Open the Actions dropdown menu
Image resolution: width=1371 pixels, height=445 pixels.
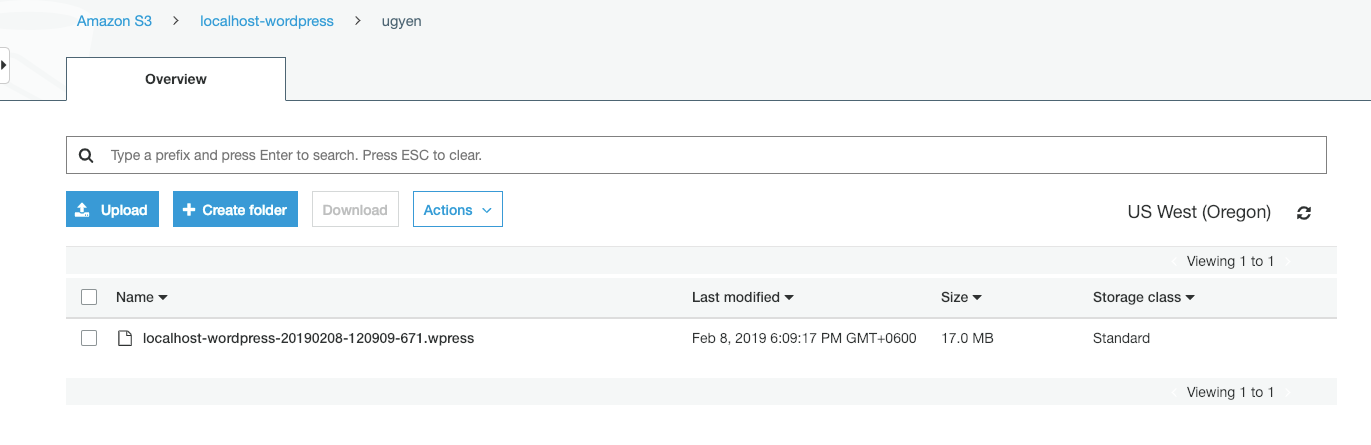458,210
